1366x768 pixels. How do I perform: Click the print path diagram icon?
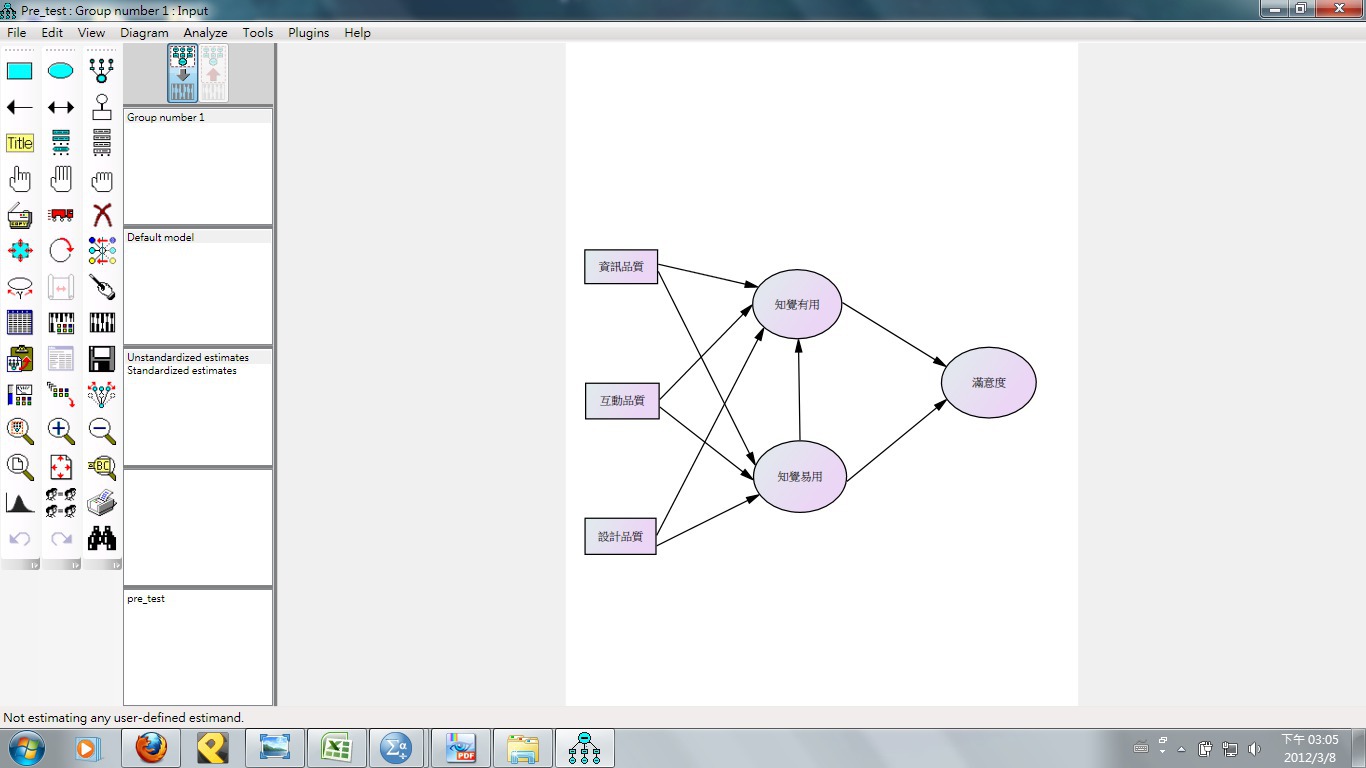[x=102, y=503]
